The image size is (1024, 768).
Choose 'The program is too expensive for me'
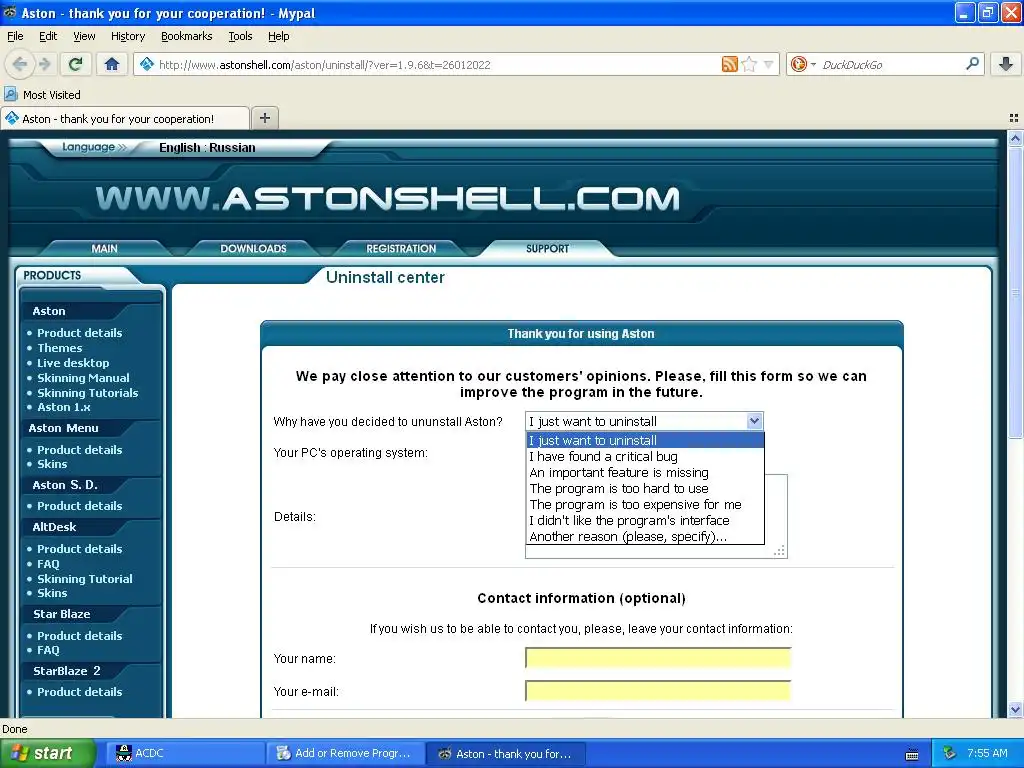(x=645, y=504)
